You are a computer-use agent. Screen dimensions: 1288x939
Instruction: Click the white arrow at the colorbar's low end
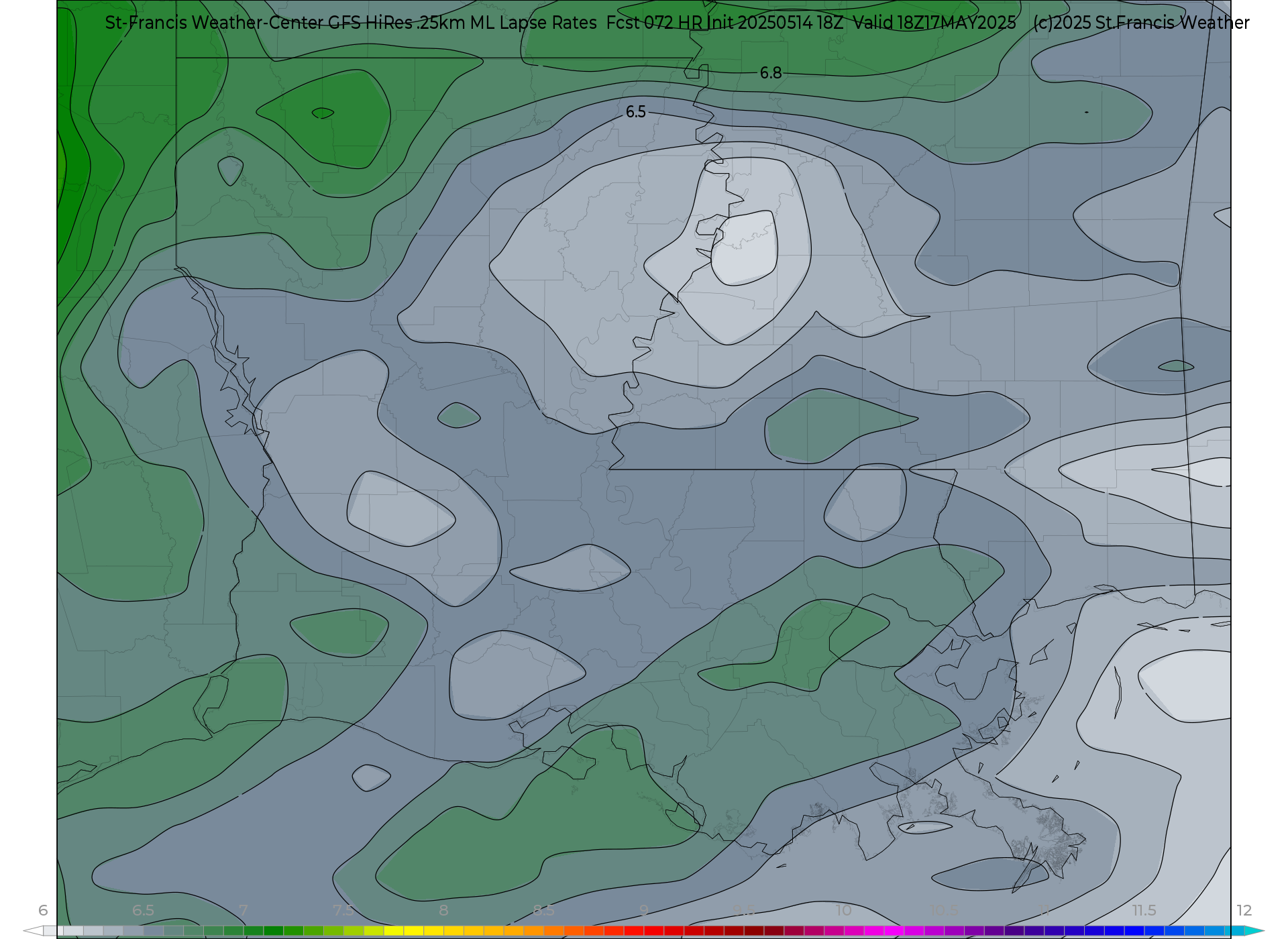tap(33, 931)
